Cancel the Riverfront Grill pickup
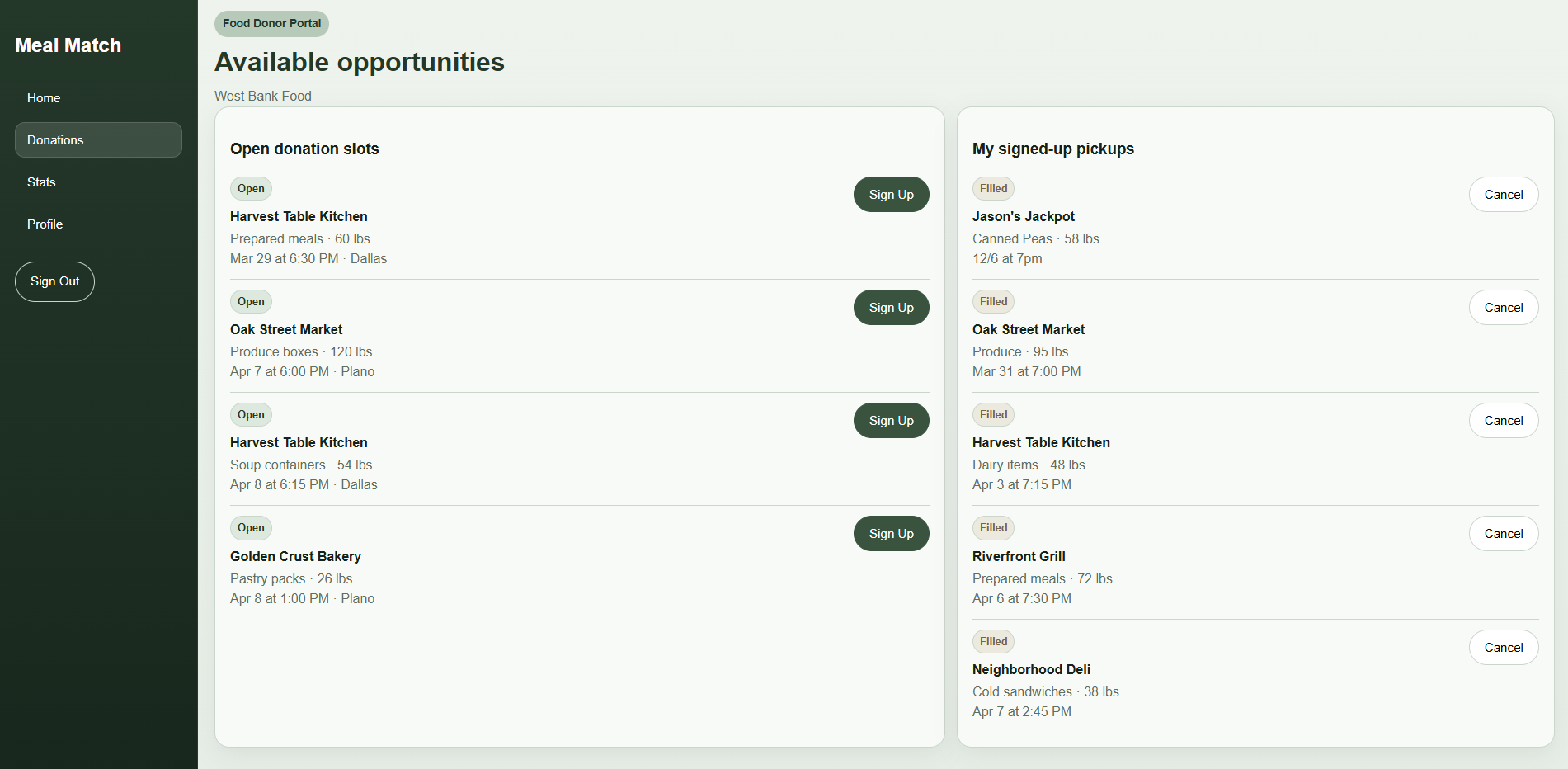 (x=1503, y=534)
